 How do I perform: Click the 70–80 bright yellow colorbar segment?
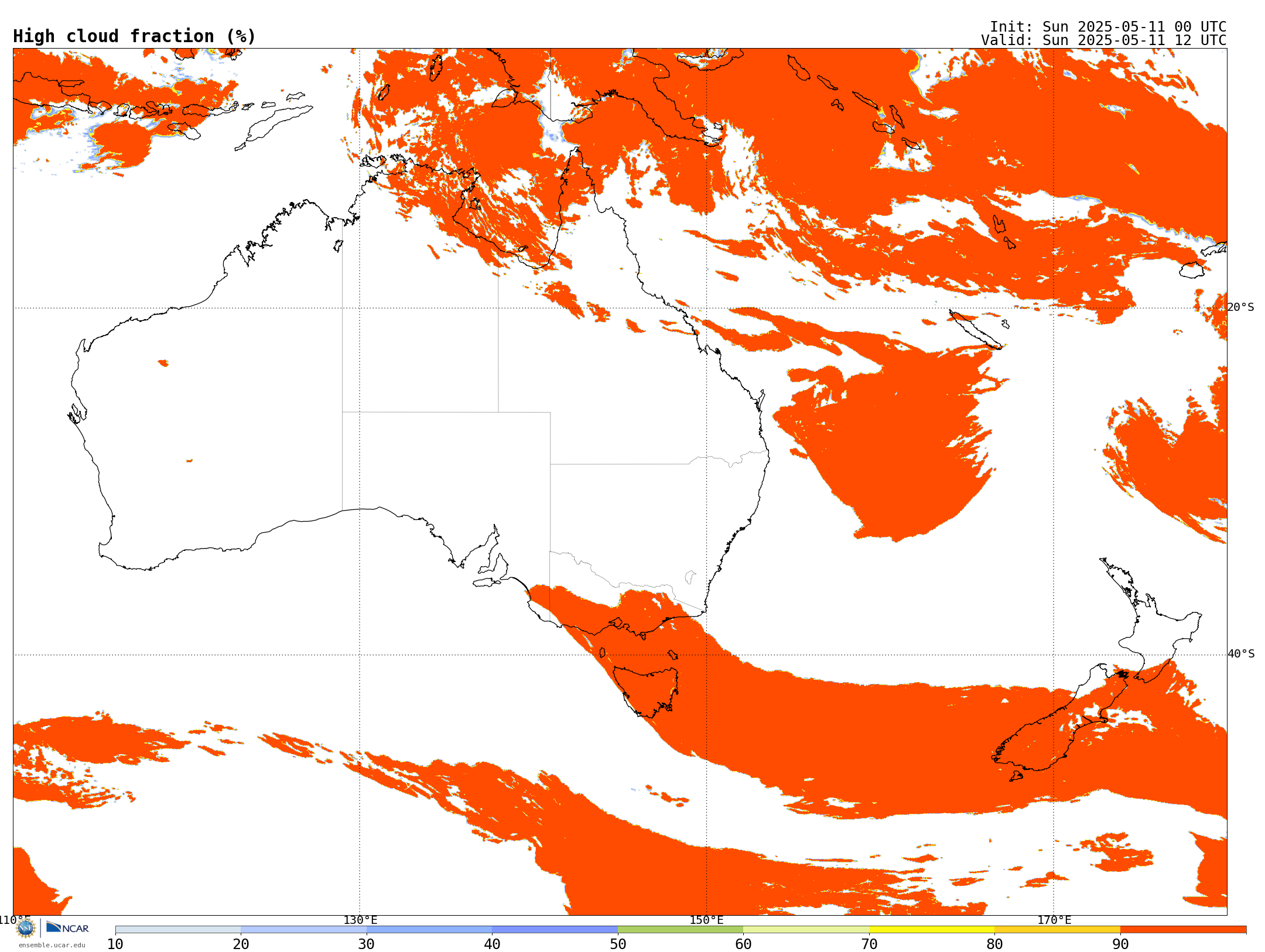tap(932, 930)
